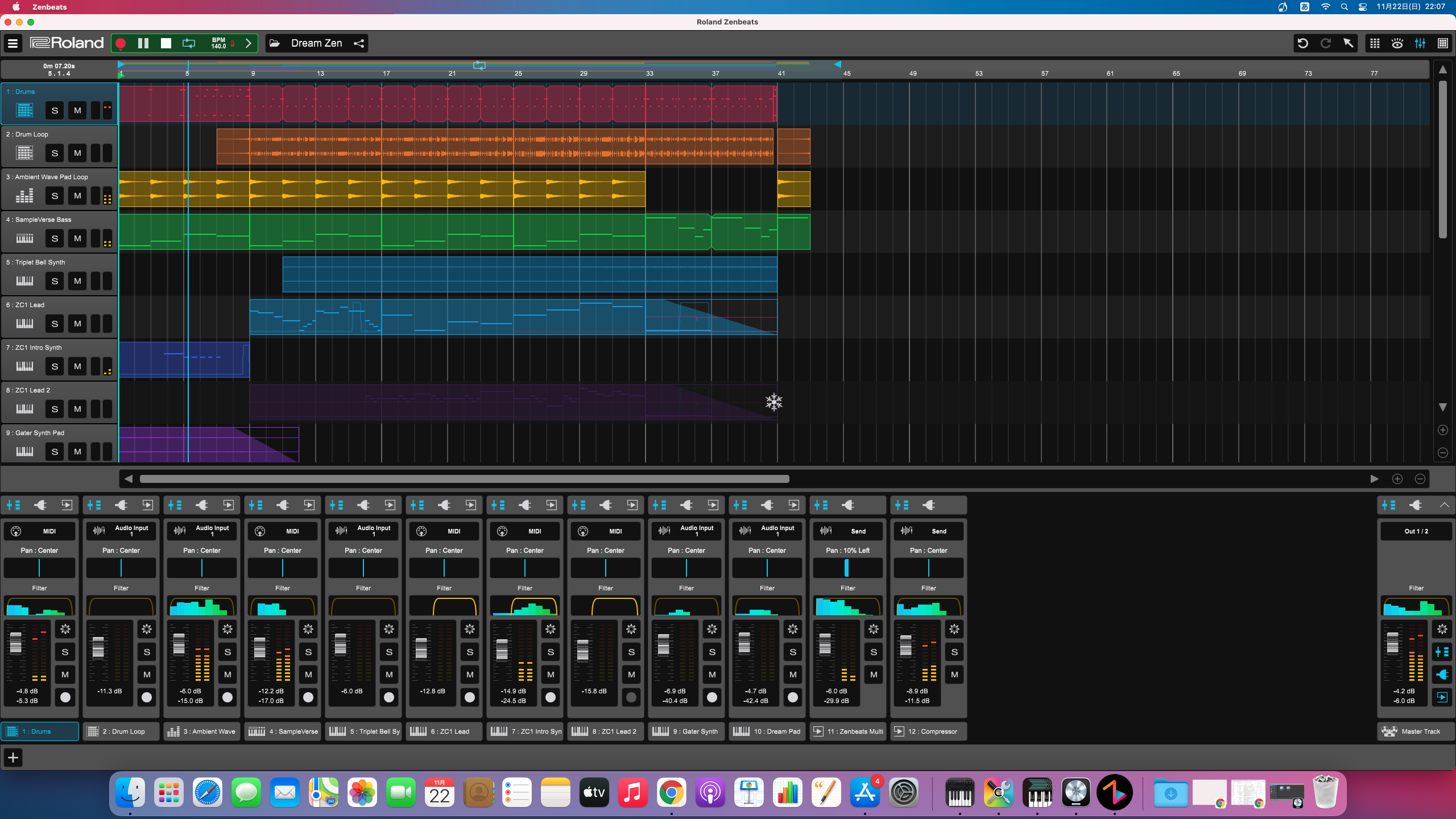Open the pads grid view
The image size is (1456, 819).
click(1375, 43)
